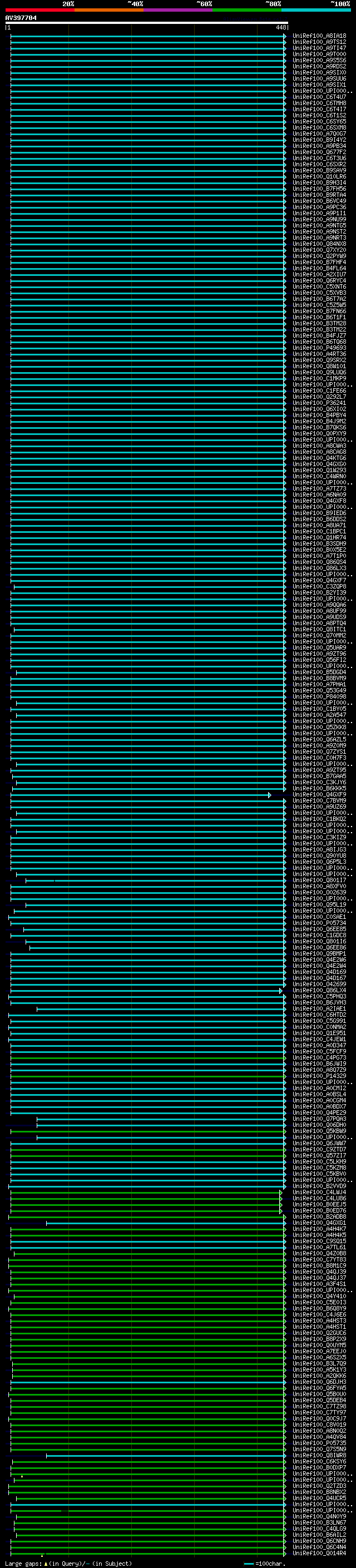The width and height of the screenshot is (356, 1568).
Task: Click the green alignment bar for UniRef100_P14329
Action: pos(148,1076)
